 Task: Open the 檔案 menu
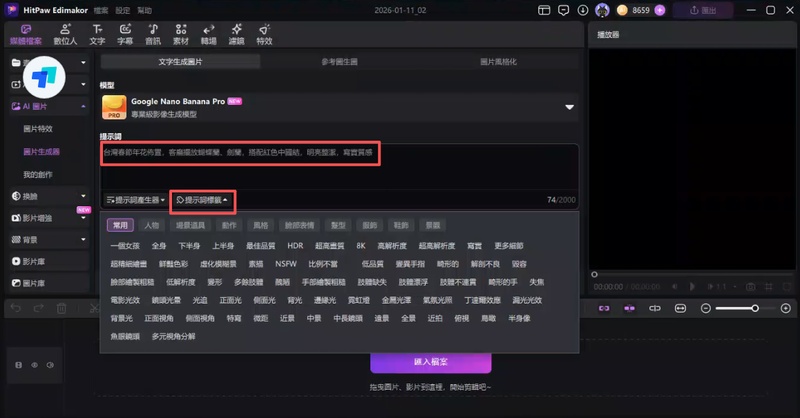[x=101, y=10]
